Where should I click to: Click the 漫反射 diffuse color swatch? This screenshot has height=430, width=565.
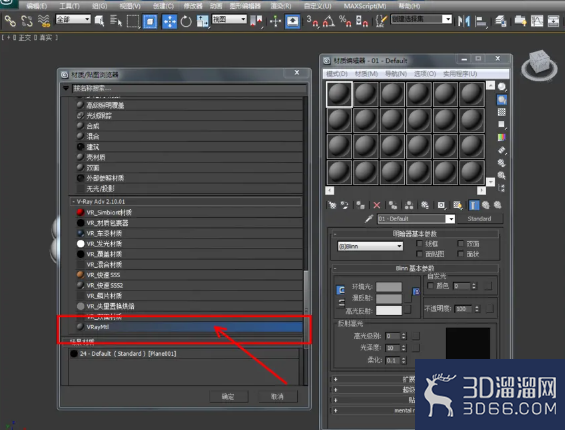[x=388, y=298]
